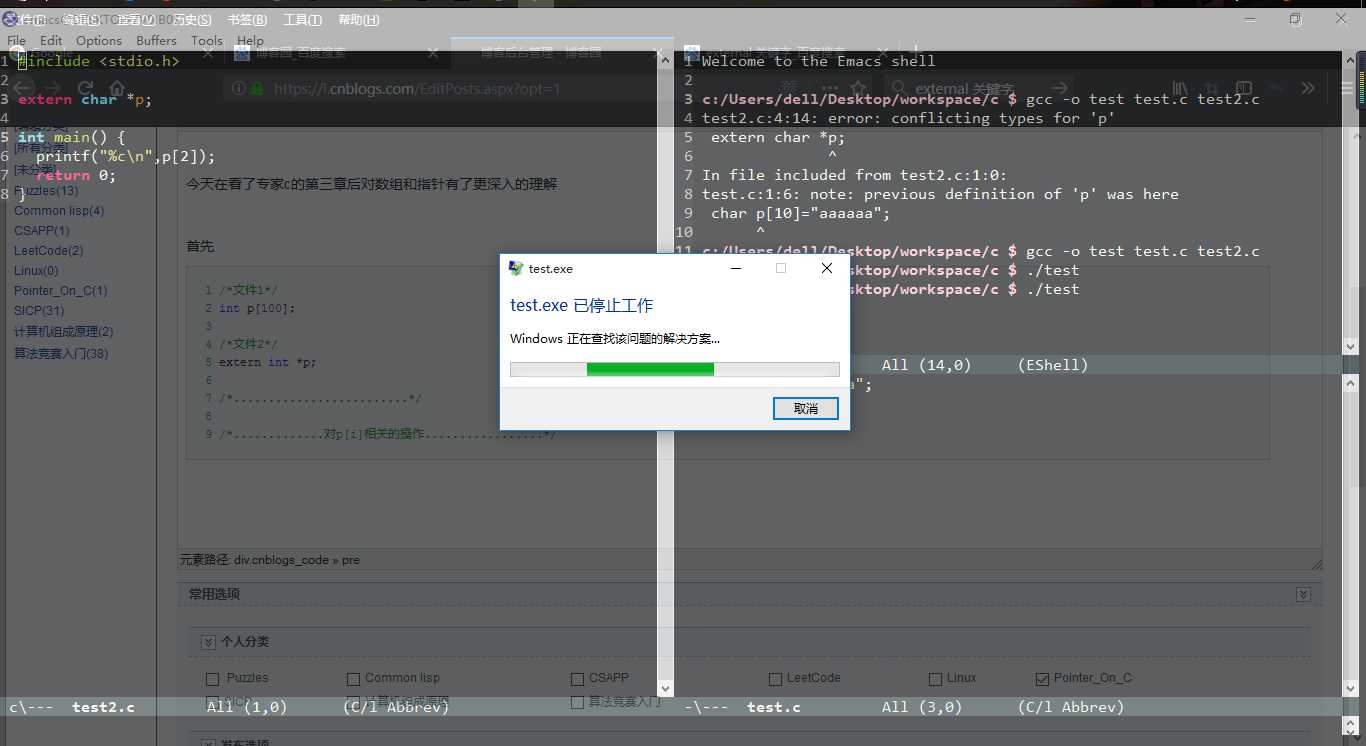Open 计算机组成原理(2) sidebar link
This screenshot has height=746, width=1366.
click(x=63, y=332)
